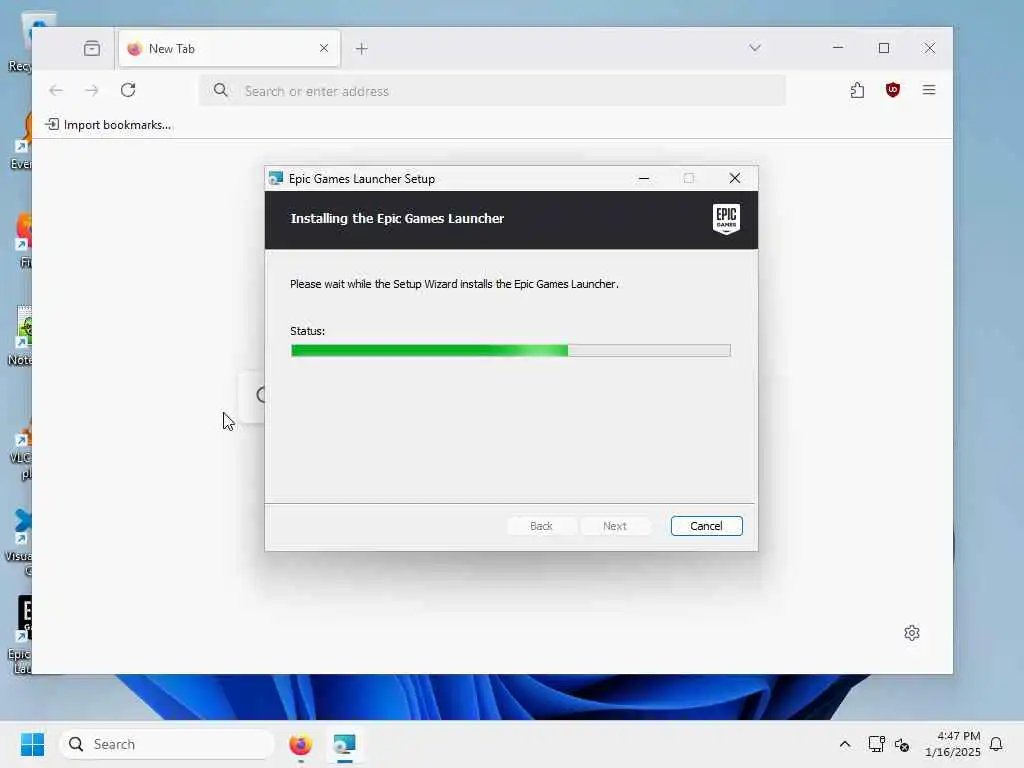Maximize the Firefox window
Viewport: 1024px width, 768px height.
tap(884, 48)
